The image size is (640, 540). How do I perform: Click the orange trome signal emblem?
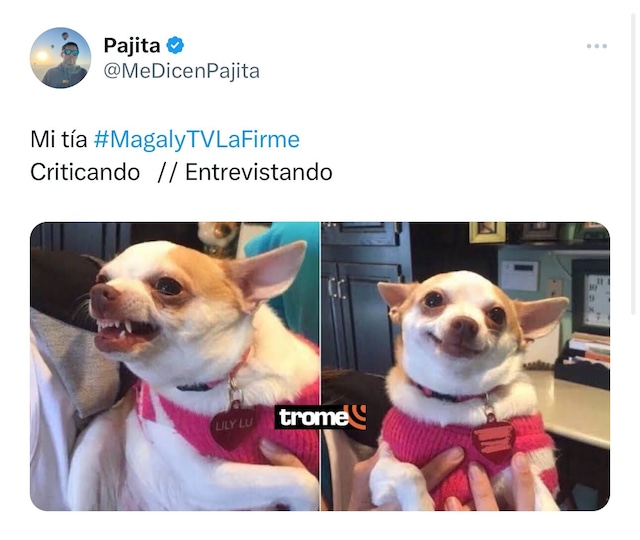click(x=355, y=417)
